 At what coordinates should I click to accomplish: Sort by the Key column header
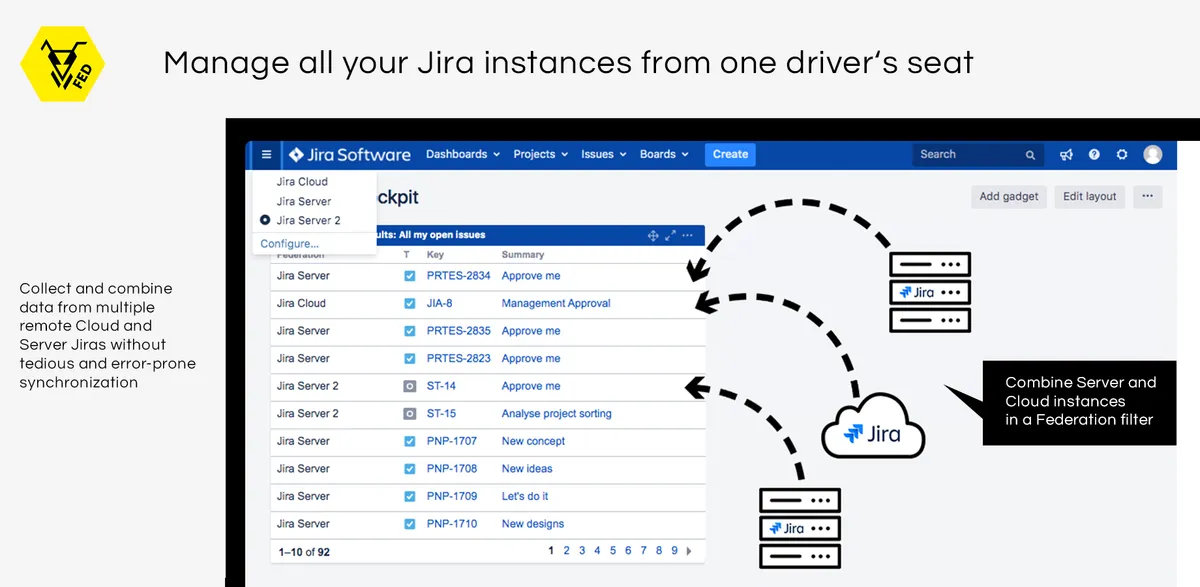point(435,255)
